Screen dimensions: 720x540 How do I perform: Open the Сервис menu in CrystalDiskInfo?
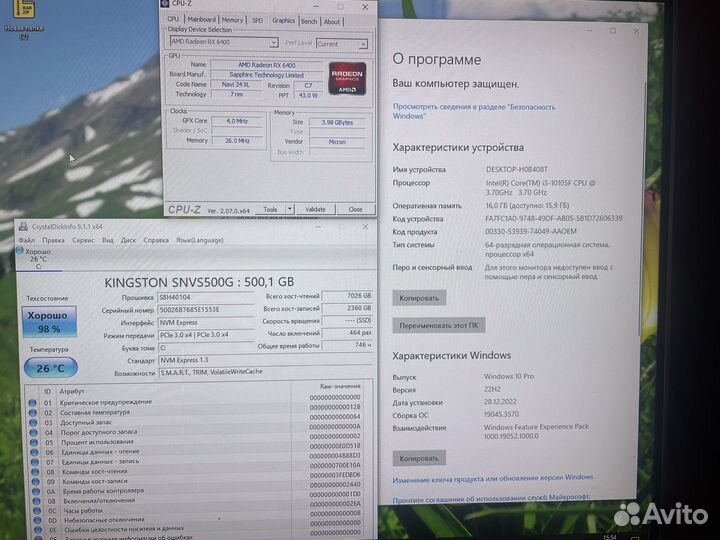tap(83, 240)
